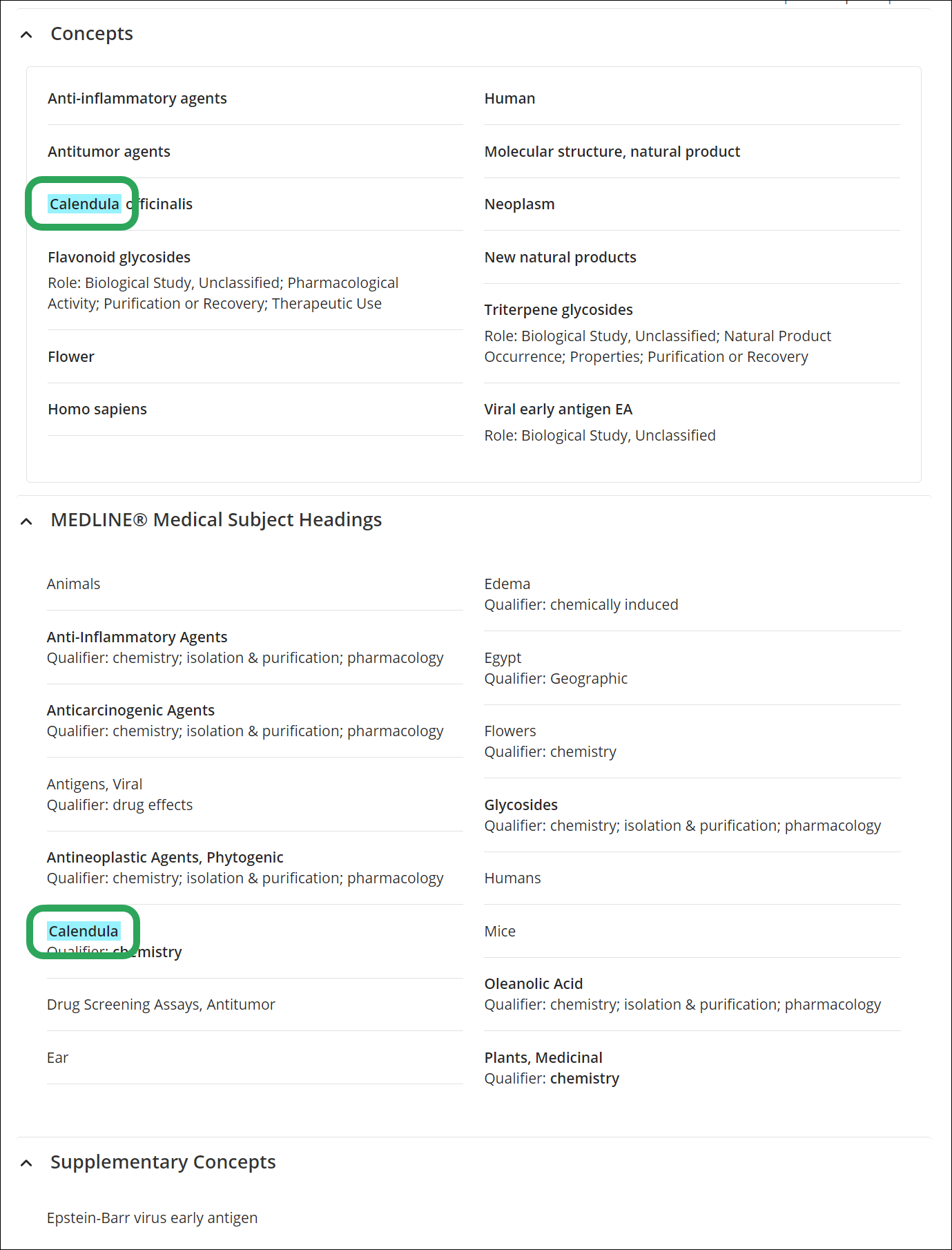952x1250 pixels.
Task: Collapse the Supplementary Concepts section
Action: tap(26, 1163)
